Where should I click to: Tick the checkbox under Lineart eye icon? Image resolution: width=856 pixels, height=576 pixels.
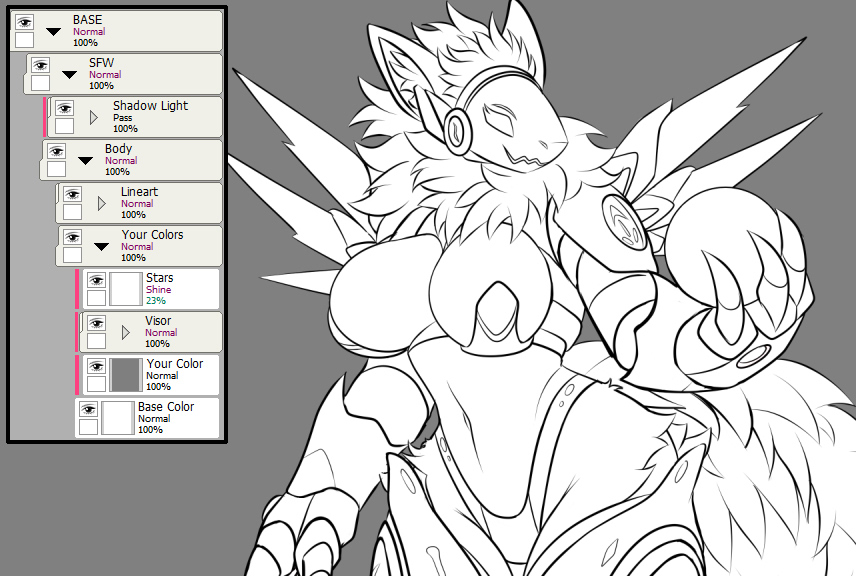pos(73,212)
